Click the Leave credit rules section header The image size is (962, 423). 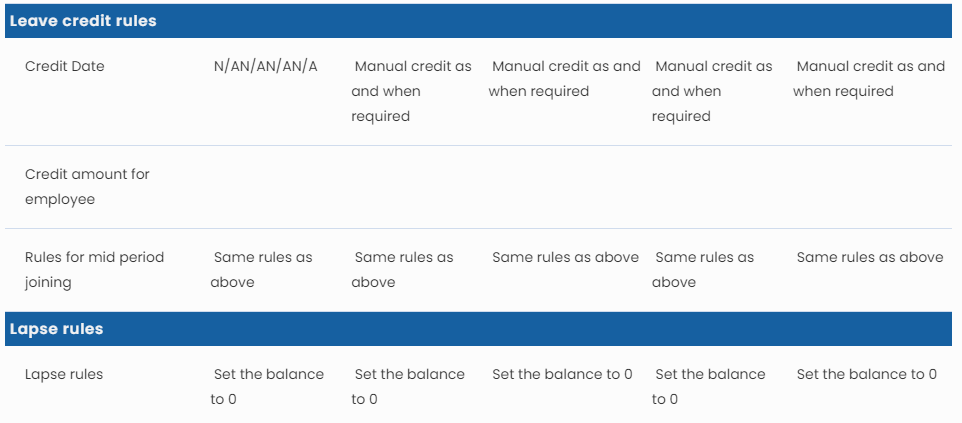tap(83, 21)
